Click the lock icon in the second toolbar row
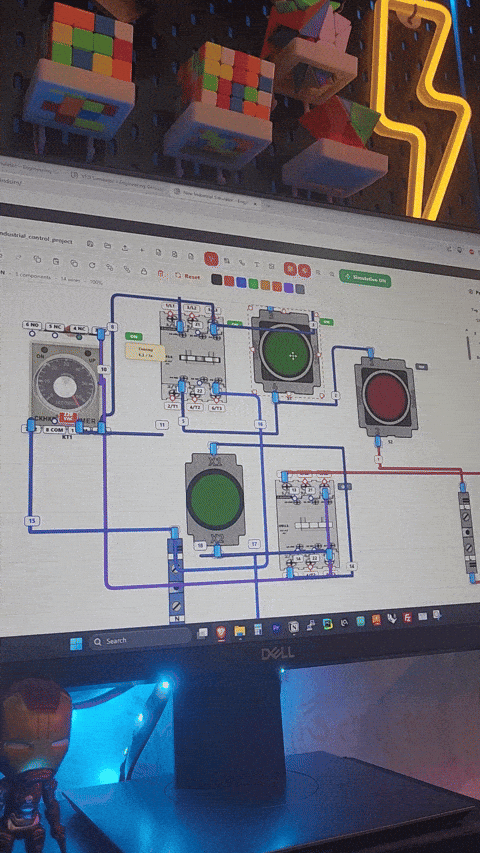The height and width of the screenshot is (853, 480). click(x=144, y=270)
